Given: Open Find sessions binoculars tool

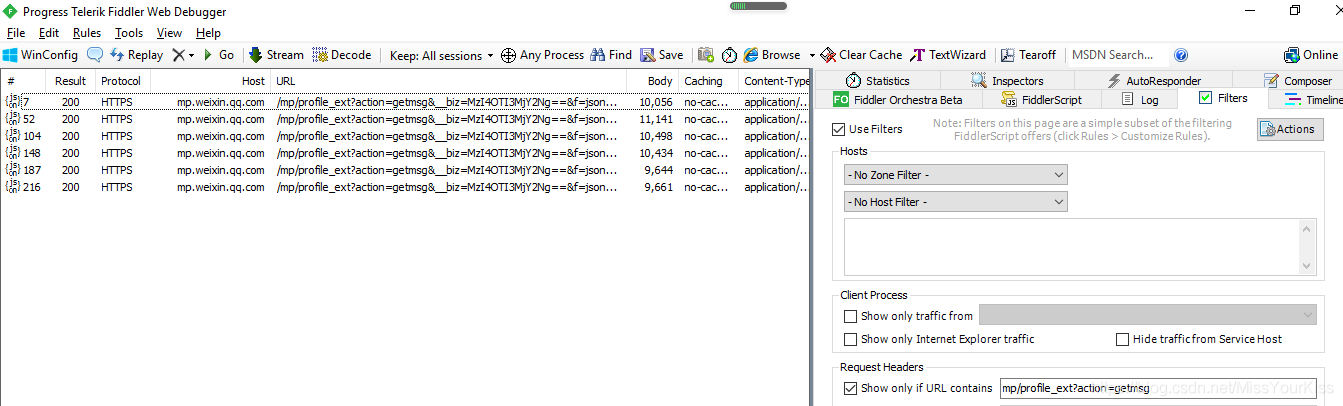Looking at the screenshot, I should click(x=611, y=55).
